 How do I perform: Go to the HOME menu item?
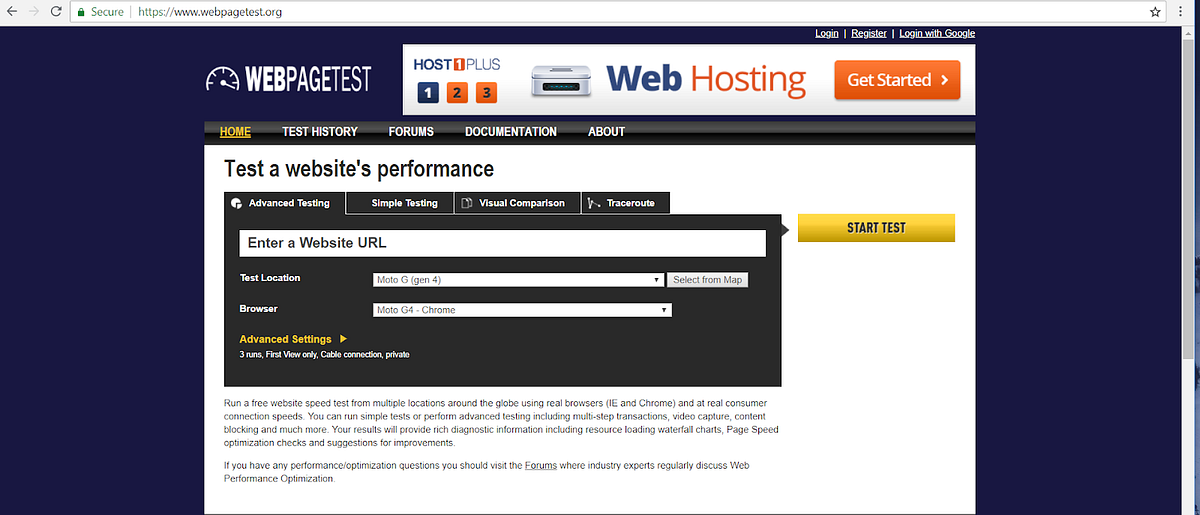(235, 132)
